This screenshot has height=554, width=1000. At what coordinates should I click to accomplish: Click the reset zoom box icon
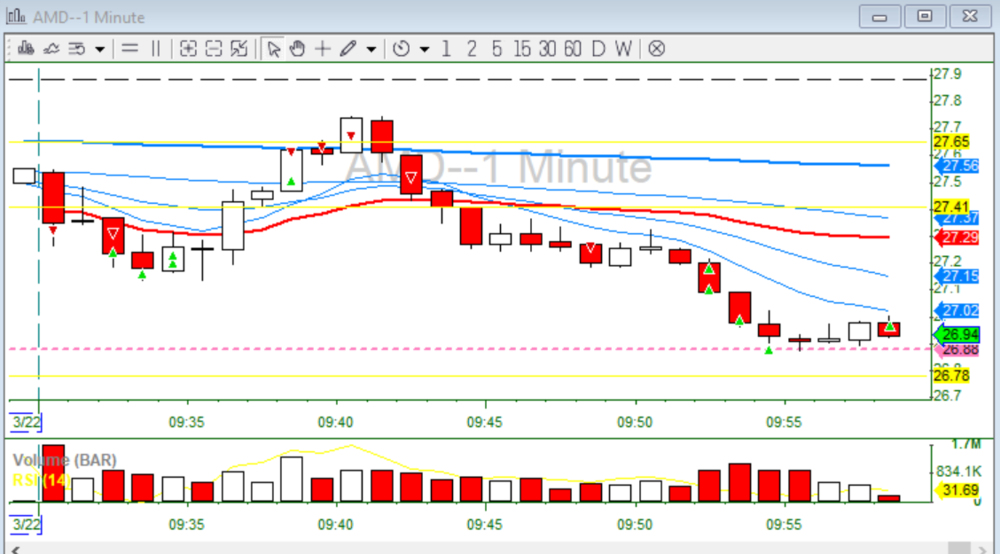(239, 48)
